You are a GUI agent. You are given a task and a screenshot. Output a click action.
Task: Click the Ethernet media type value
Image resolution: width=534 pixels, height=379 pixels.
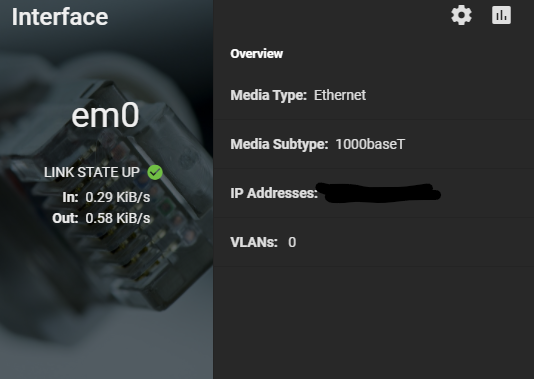[x=340, y=95]
